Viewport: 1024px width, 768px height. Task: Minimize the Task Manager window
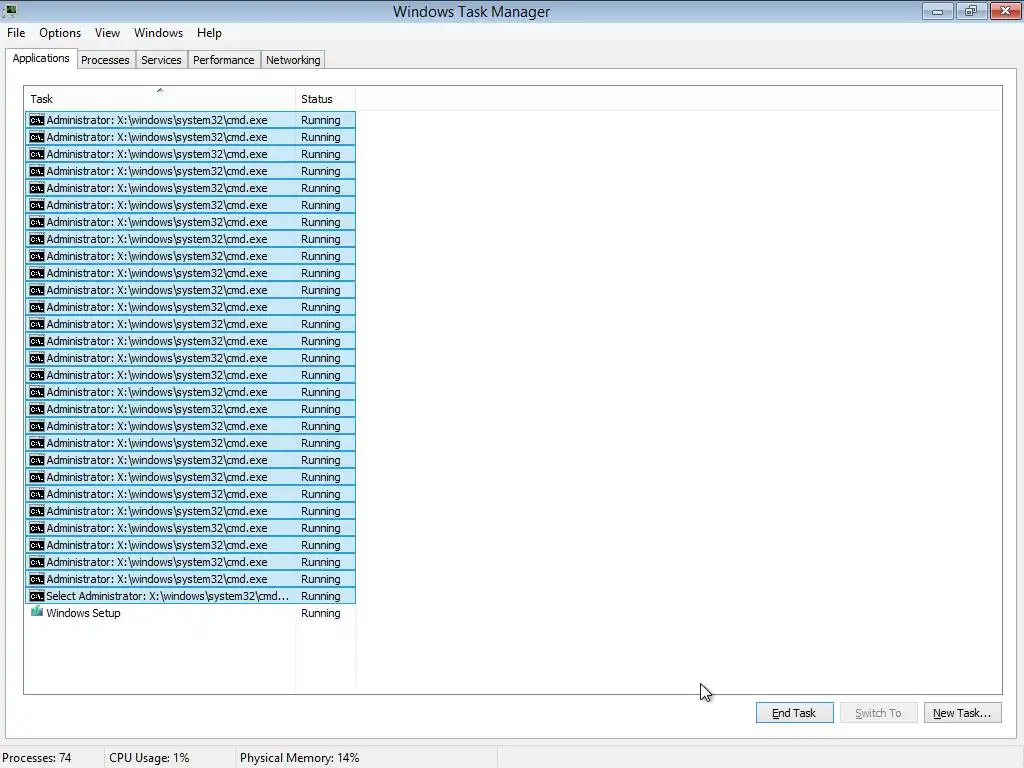(938, 11)
